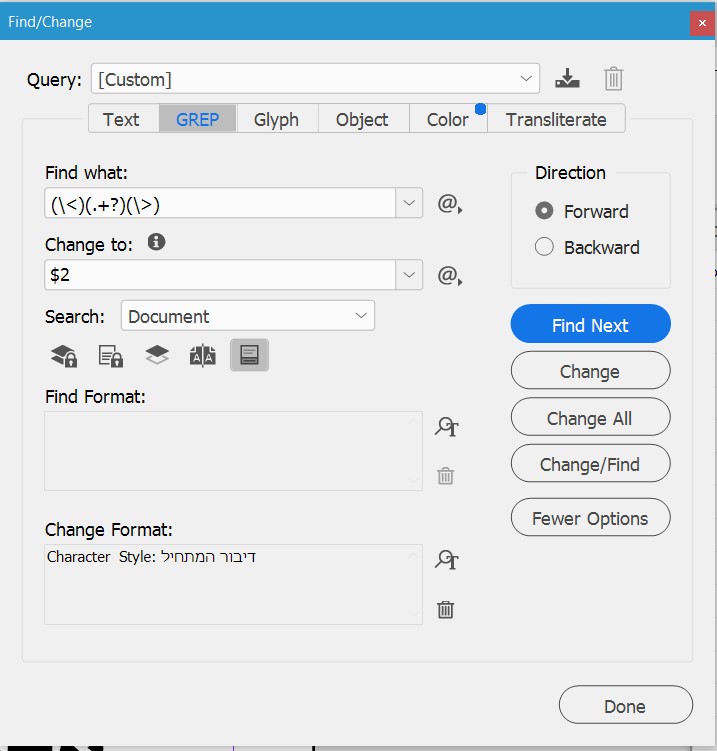717x751 pixels.
Task: Click the Change All button
Action: point(590,418)
